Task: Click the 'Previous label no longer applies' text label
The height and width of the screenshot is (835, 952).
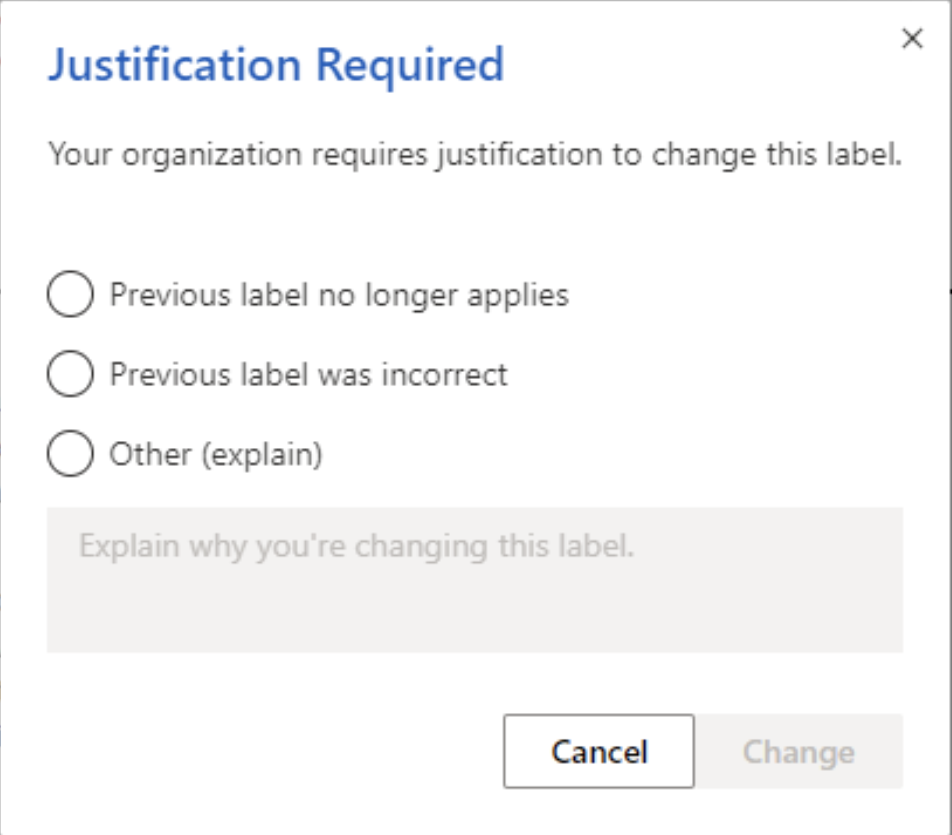Action: point(339,296)
